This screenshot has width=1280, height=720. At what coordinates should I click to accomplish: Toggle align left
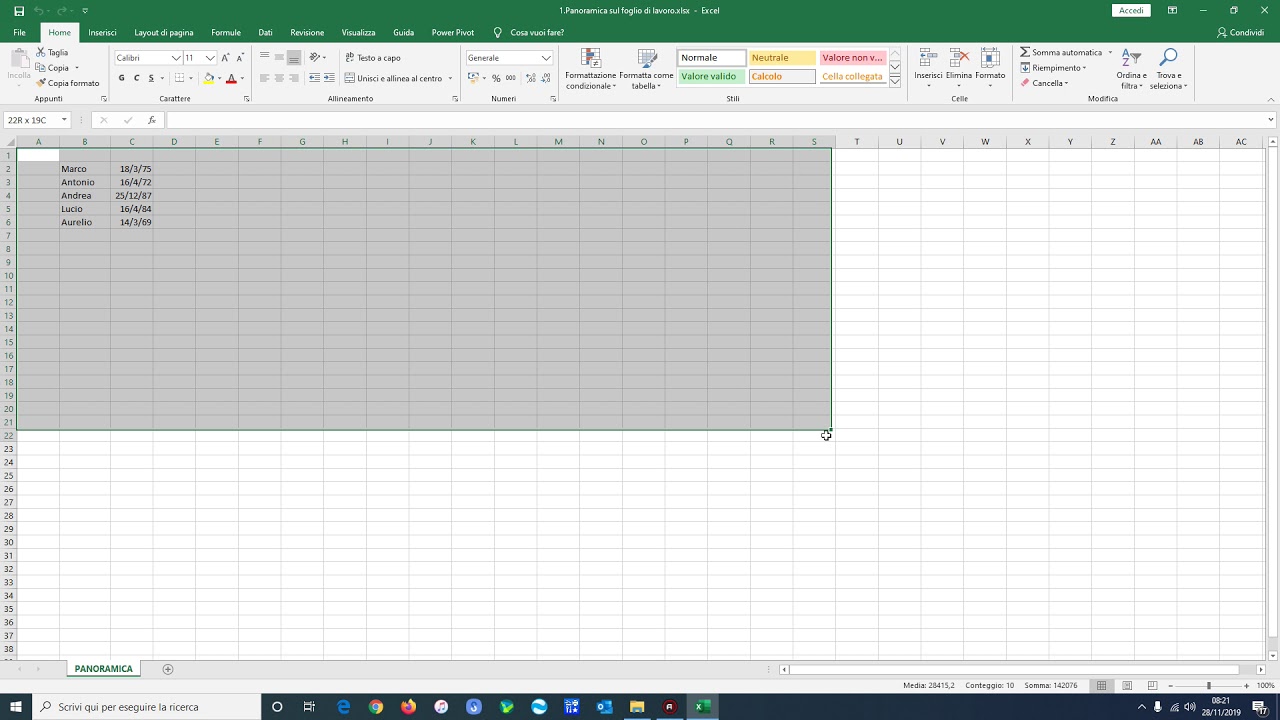[264, 78]
